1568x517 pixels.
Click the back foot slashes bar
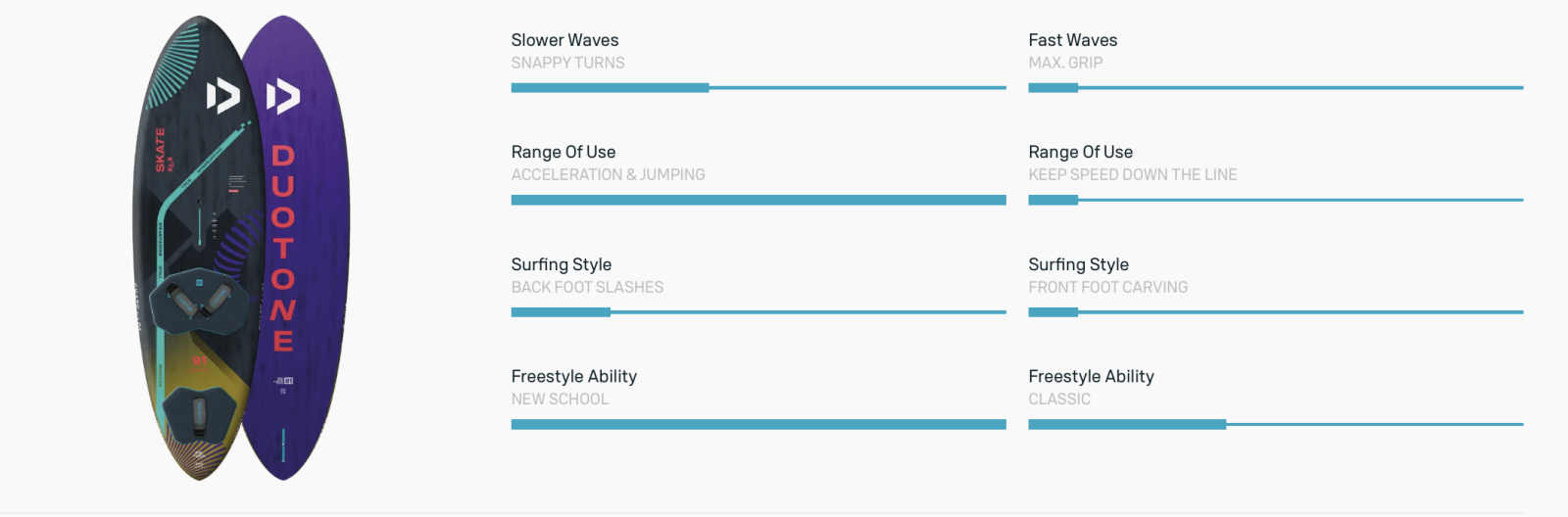(x=759, y=312)
